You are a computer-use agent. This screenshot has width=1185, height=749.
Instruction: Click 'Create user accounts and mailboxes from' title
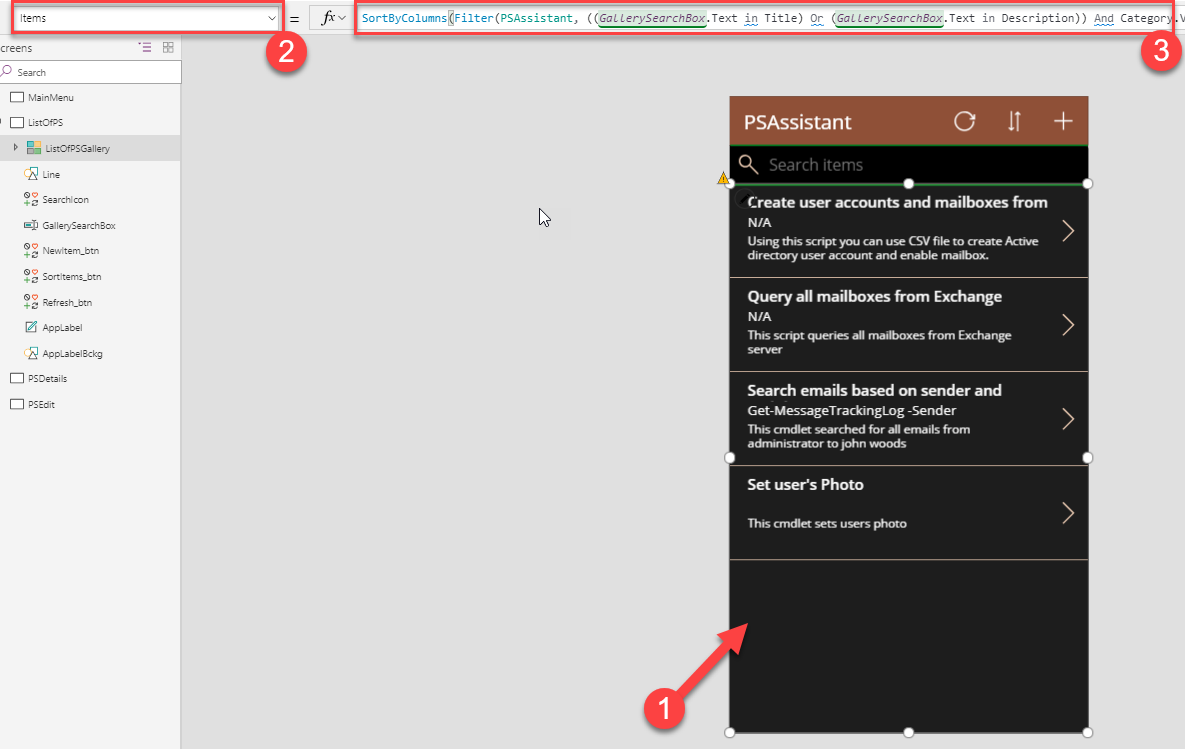tap(897, 203)
